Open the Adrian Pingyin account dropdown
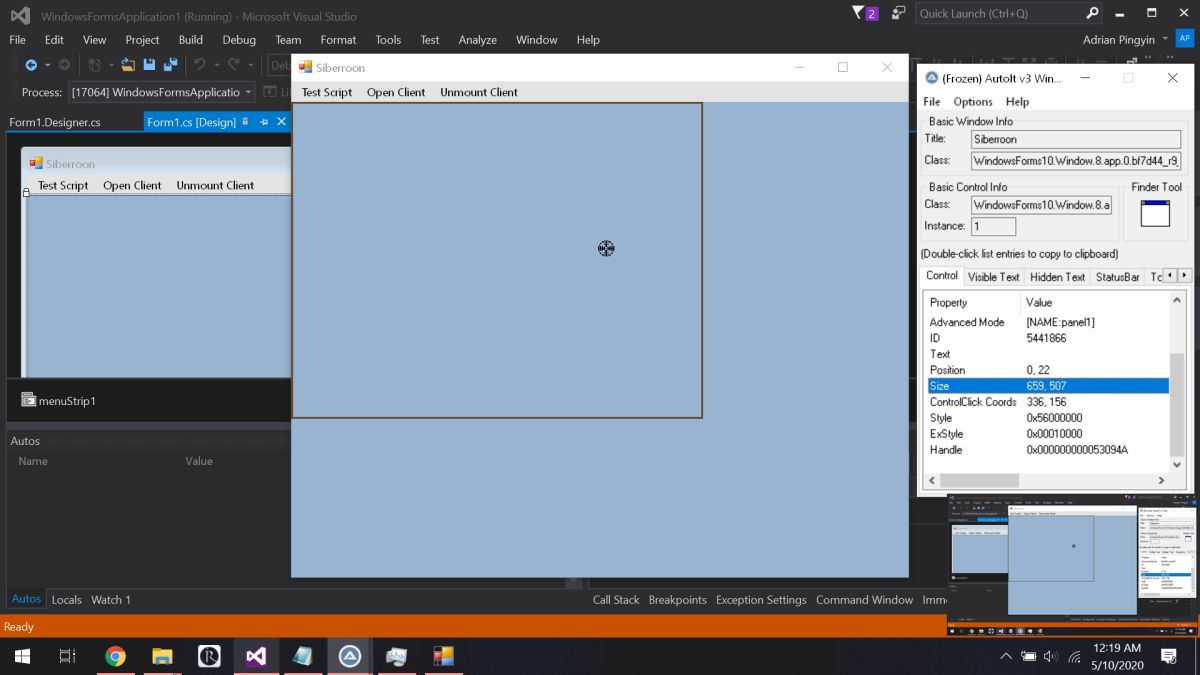 coord(1165,40)
